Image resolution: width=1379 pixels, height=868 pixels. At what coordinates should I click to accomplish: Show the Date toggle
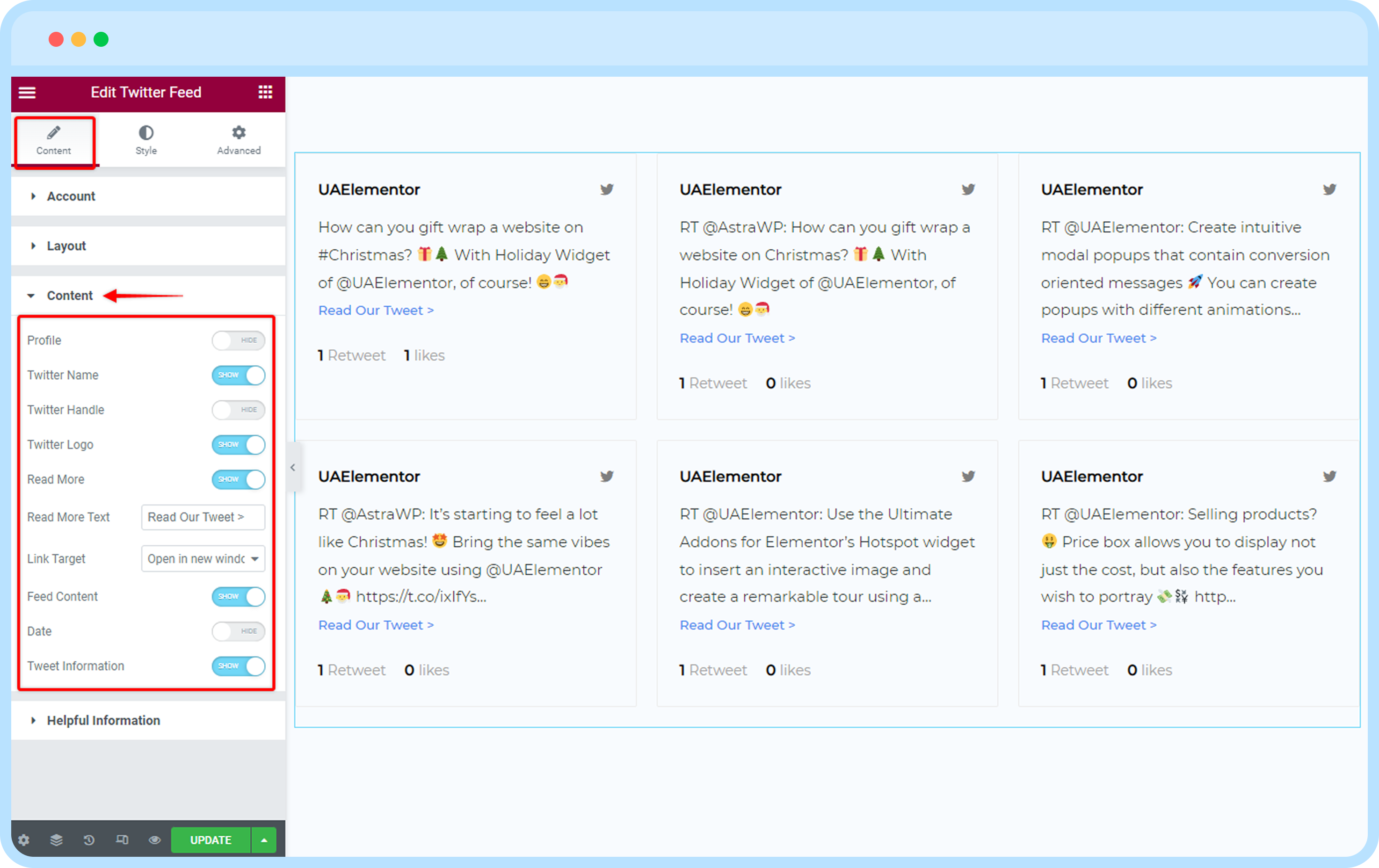pos(238,631)
